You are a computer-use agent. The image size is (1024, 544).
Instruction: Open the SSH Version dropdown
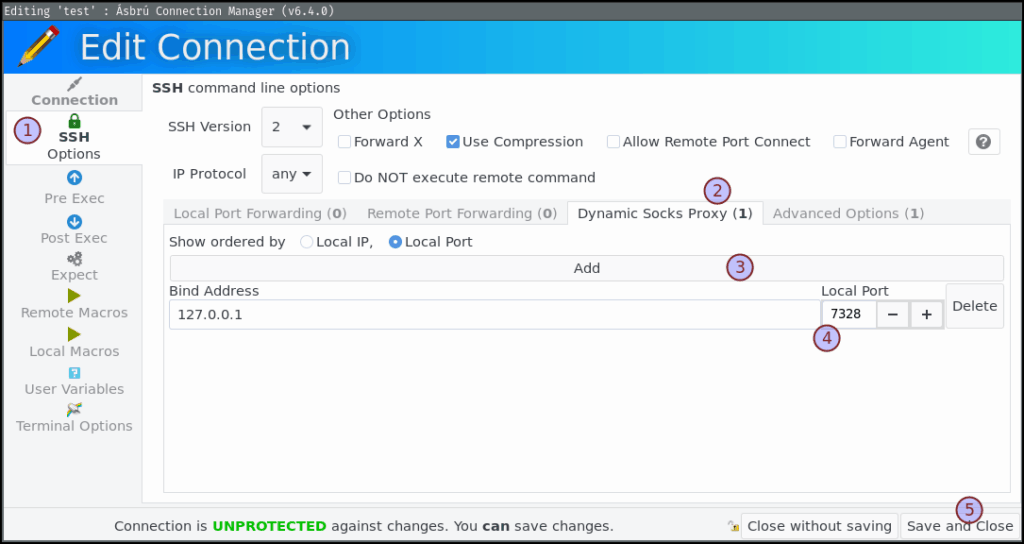(292, 127)
